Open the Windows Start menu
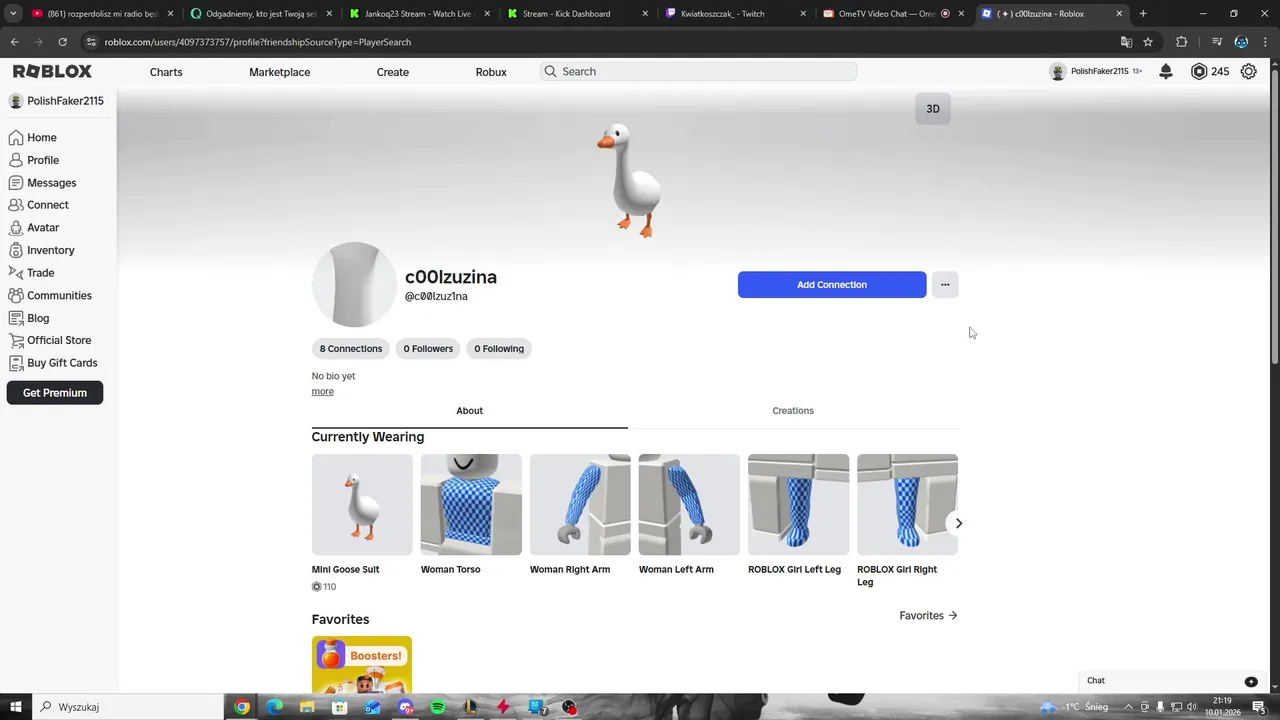The width and height of the screenshot is (1280, 720). click(16, 707)
